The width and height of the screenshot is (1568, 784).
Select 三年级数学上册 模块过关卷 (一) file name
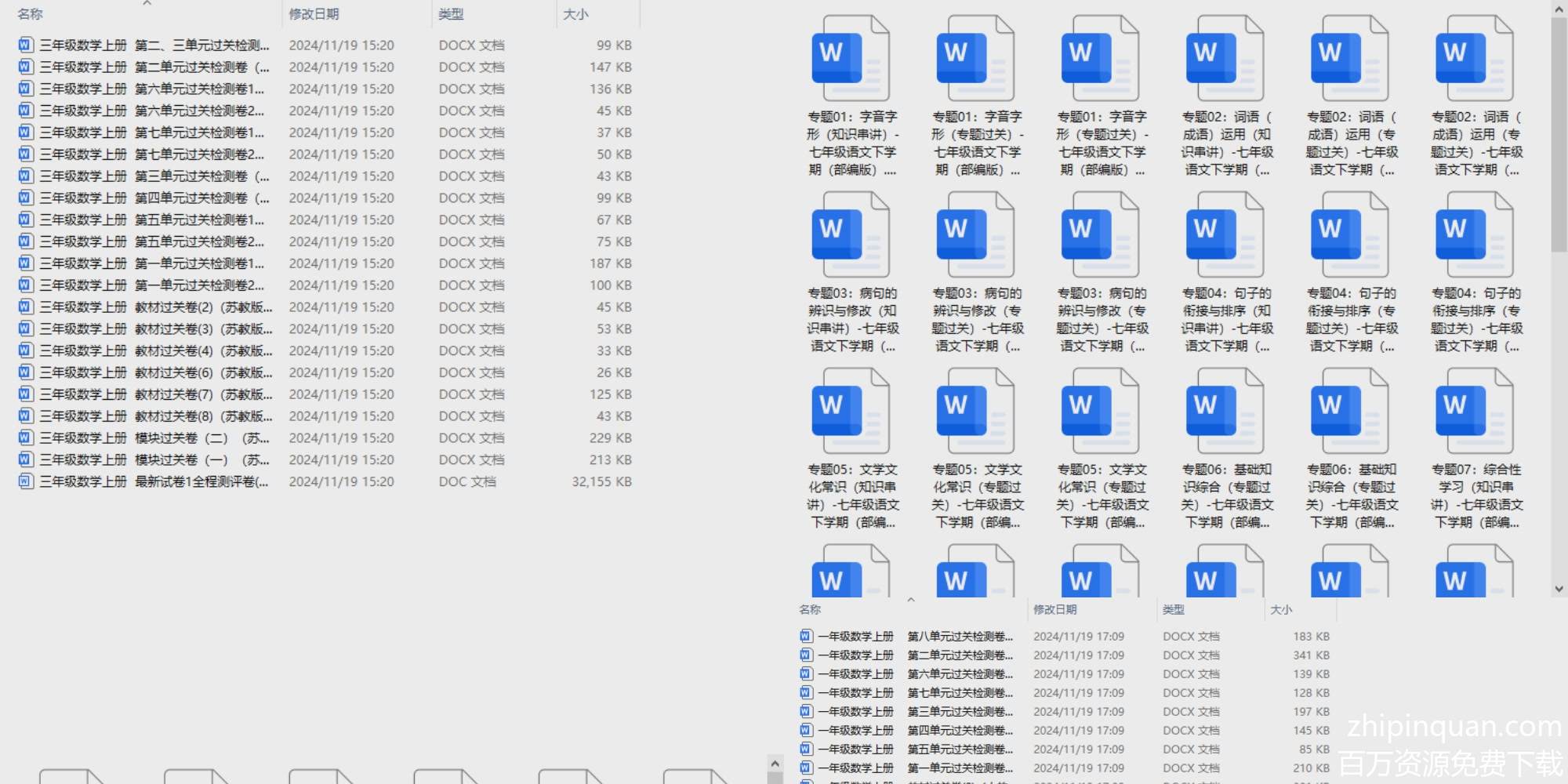coord(154,459)
